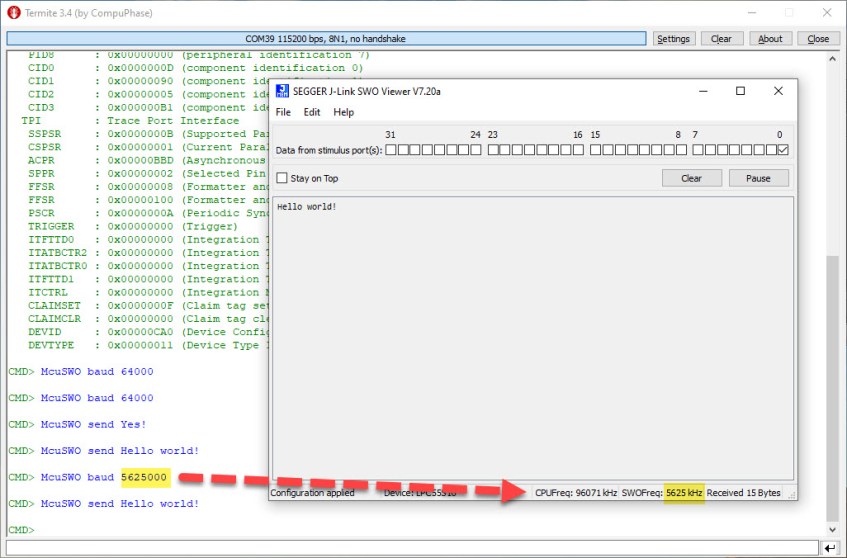
Task: Click the COM39 115200 bps connection bar
Action: (x=326, y=39)
